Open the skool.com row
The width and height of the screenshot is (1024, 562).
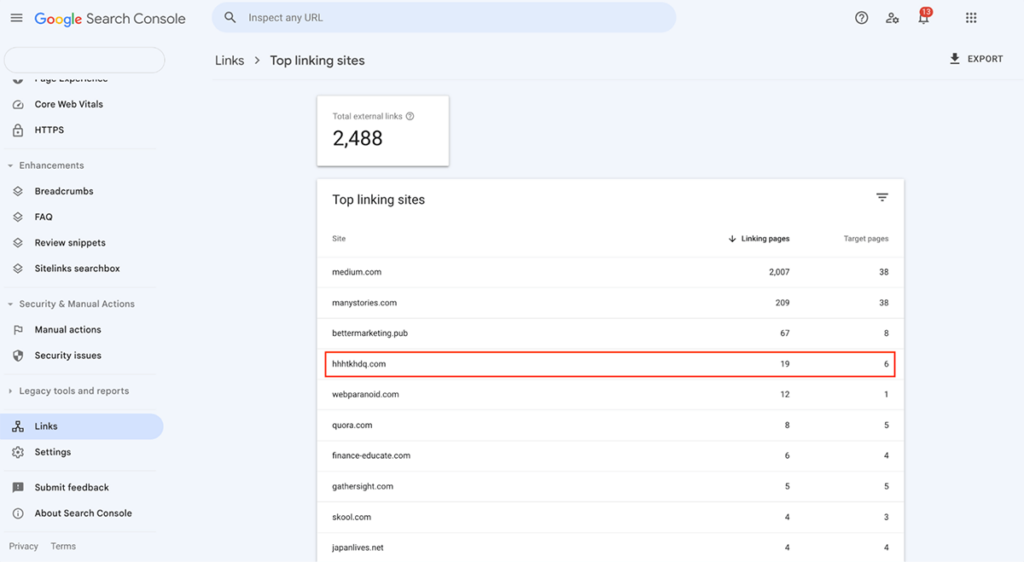coord(610,518)
